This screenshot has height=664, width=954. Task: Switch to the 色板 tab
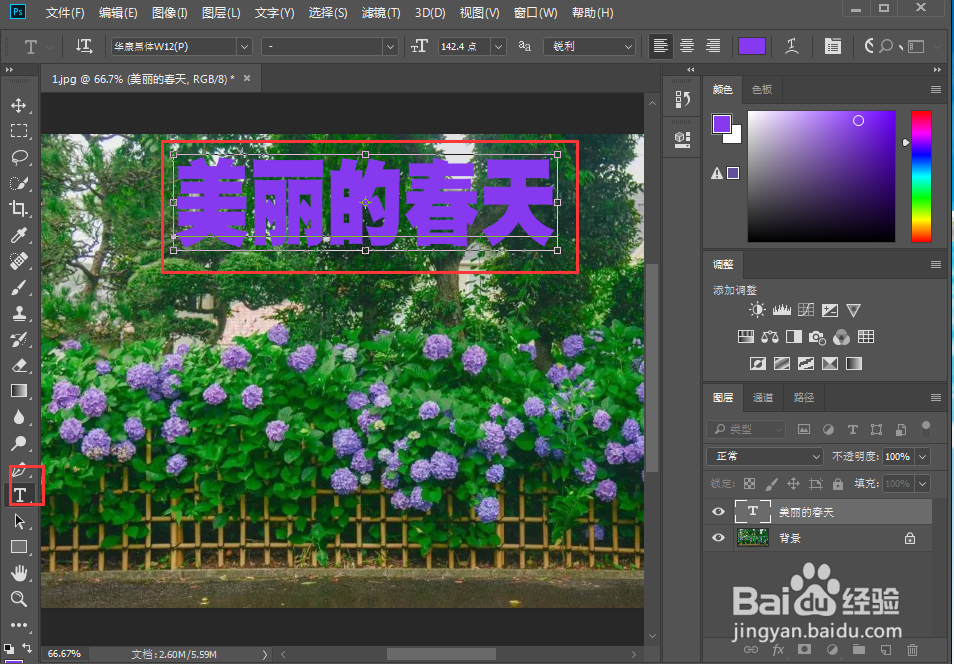click(x=762, y=89)
